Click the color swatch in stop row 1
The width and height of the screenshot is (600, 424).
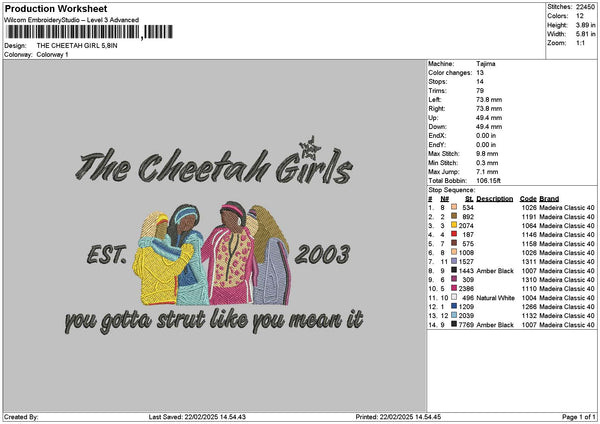[x=454, y=207]
